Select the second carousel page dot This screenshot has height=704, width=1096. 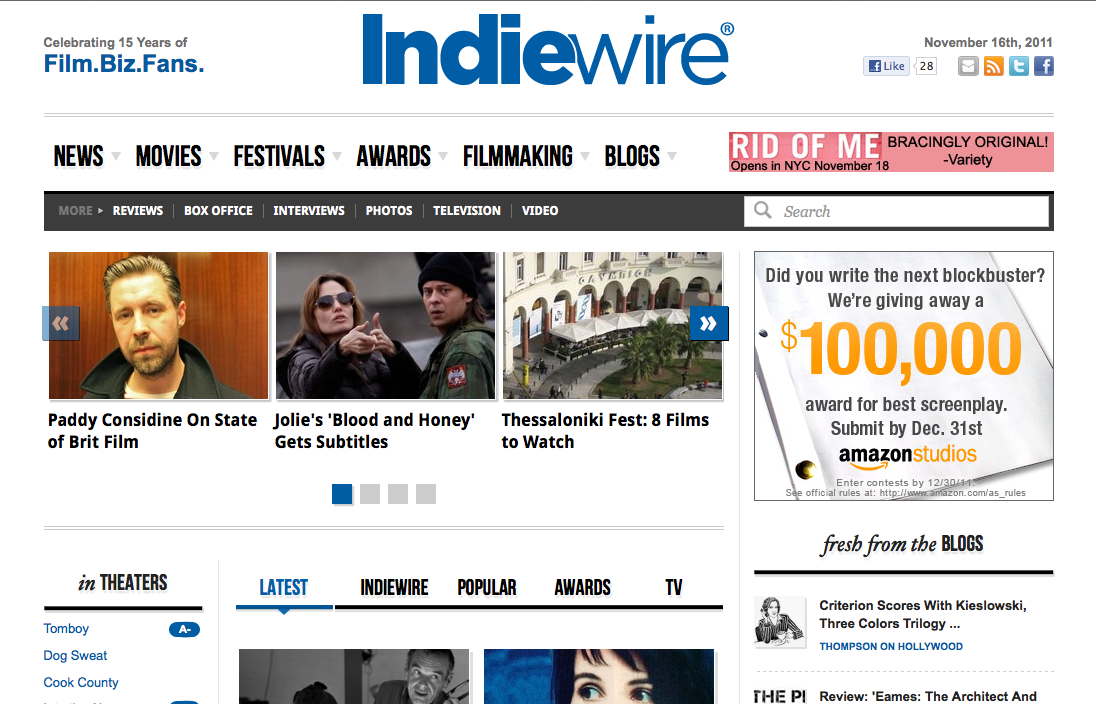tap(370, 493)
